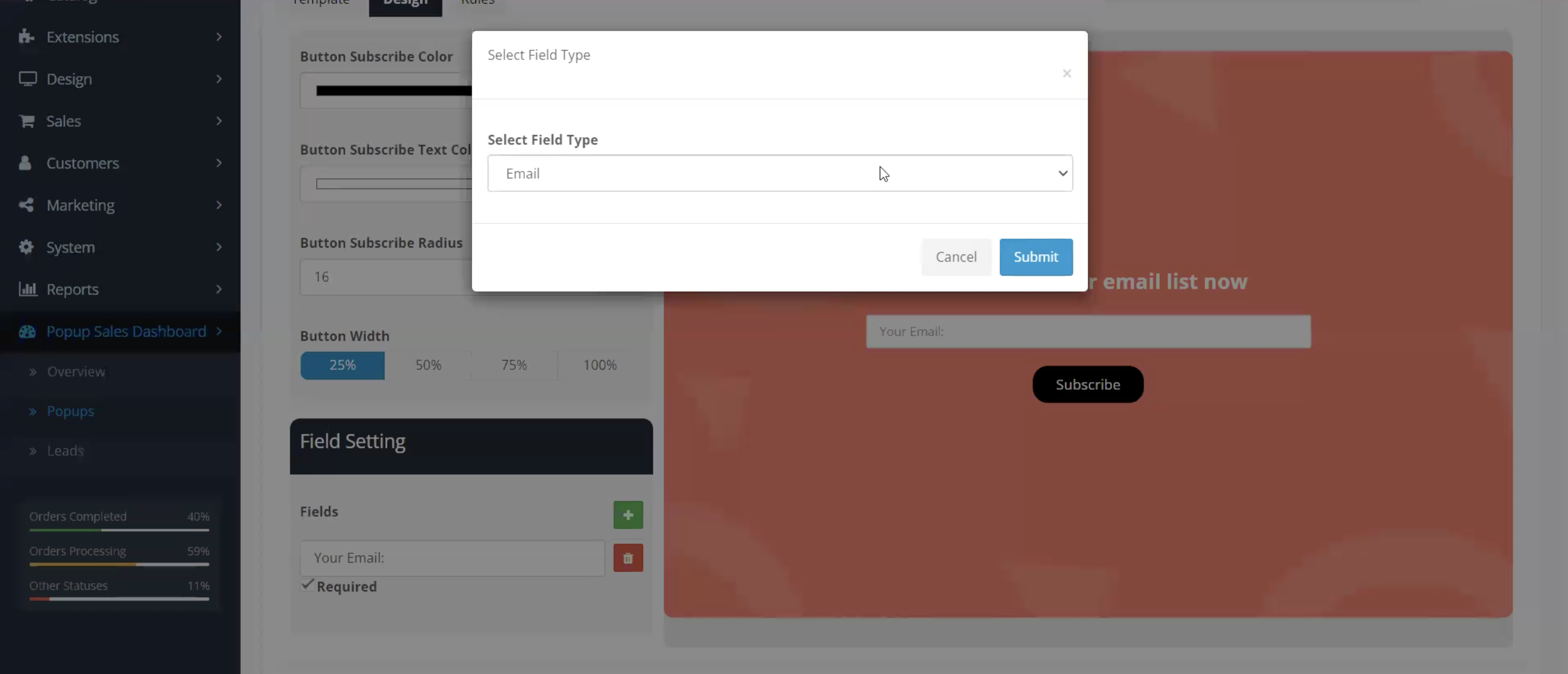Click the Orders Completed progress bar

click(x=119, y=530)
